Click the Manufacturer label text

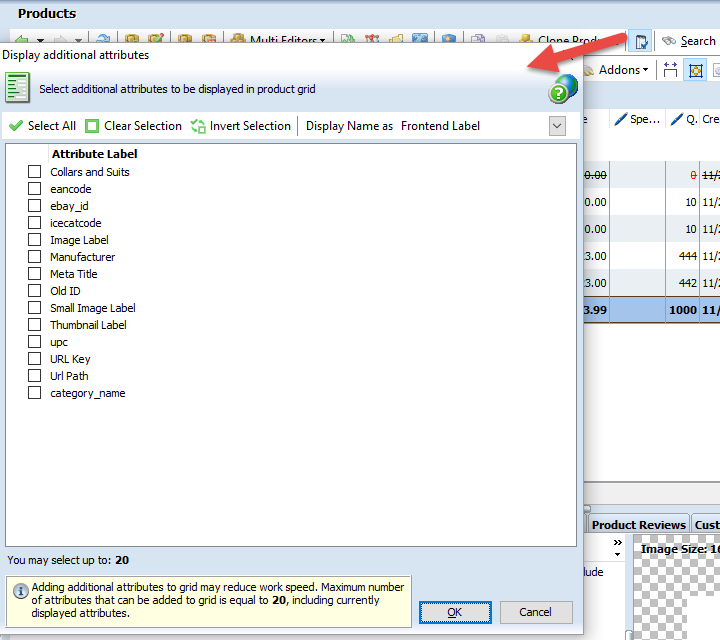(x=83, y=257)
